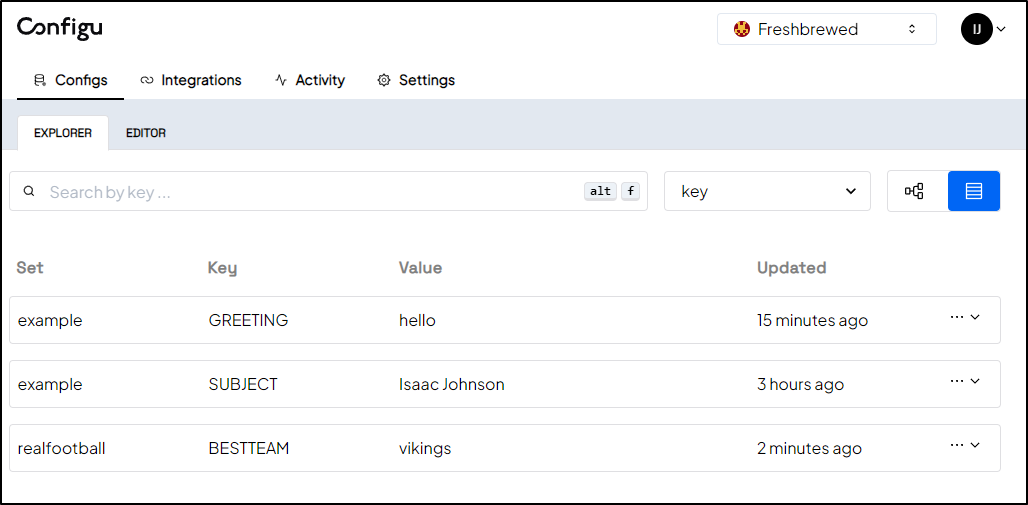Click the Freshbrewed organization avatar icon

[741, 29]
